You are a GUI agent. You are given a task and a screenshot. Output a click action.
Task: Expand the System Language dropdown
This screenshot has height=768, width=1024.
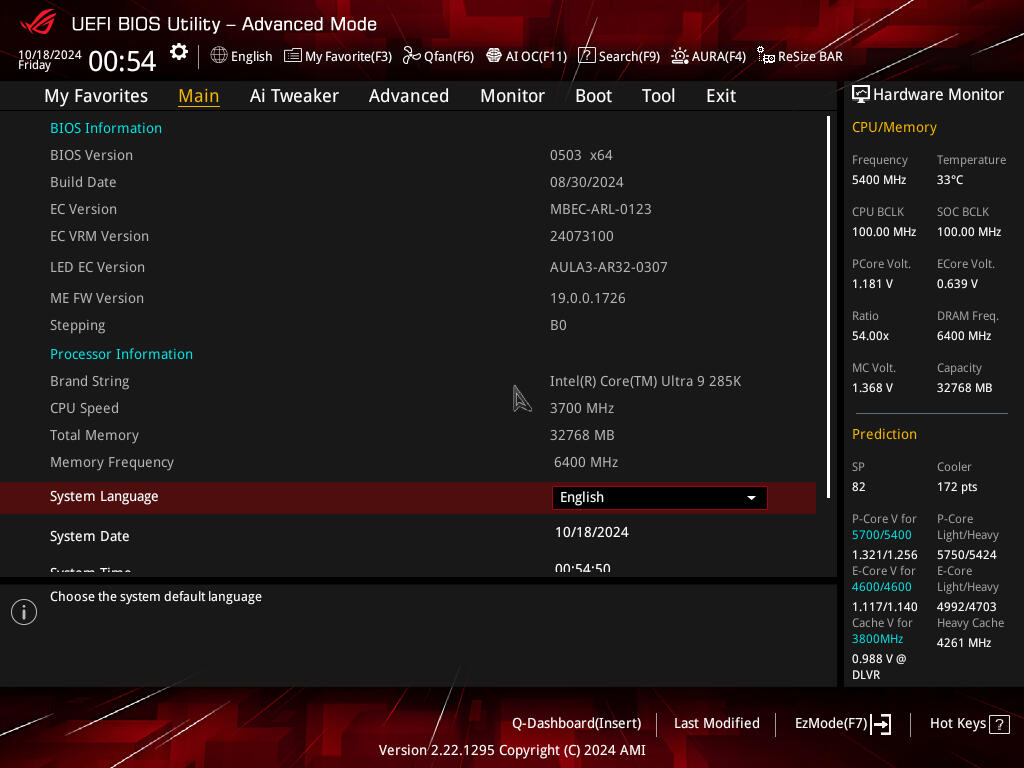(660, 498)
